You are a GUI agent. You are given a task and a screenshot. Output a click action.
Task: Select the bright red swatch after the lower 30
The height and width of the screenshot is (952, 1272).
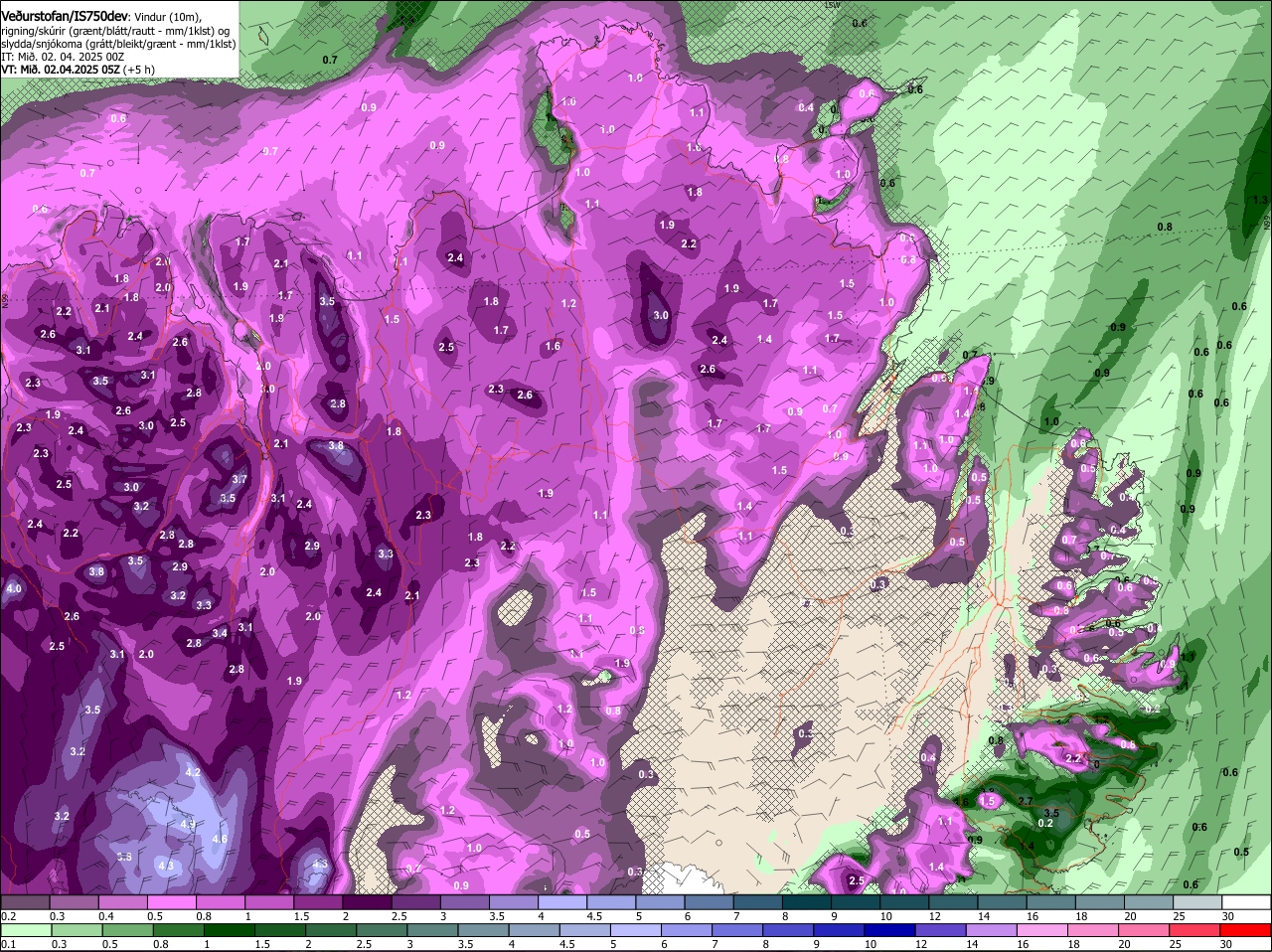(x=1247, y=930)
